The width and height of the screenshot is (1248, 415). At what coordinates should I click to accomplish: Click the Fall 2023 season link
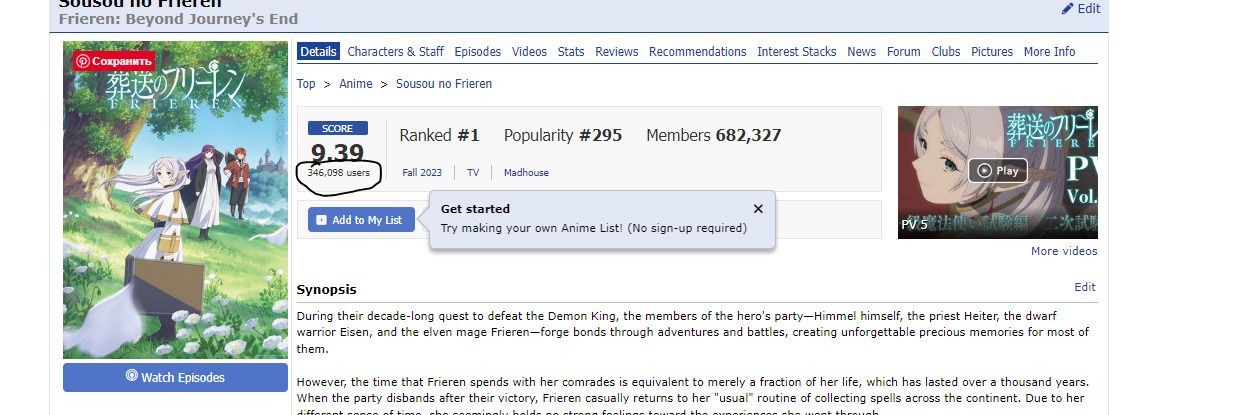(x=421, y=173)
